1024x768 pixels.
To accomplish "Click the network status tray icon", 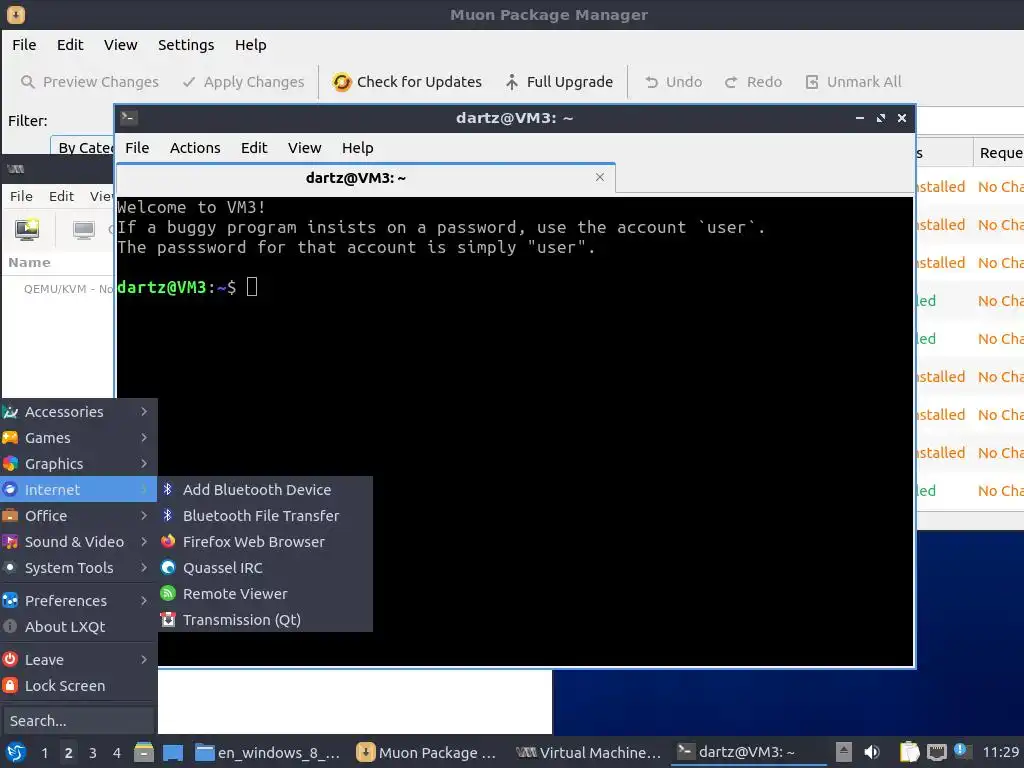I will [936, 752].
